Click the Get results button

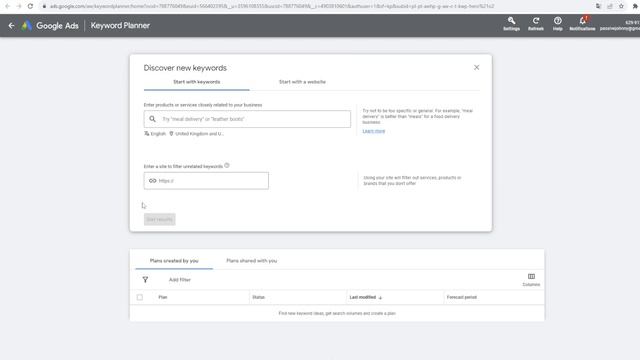160,219
